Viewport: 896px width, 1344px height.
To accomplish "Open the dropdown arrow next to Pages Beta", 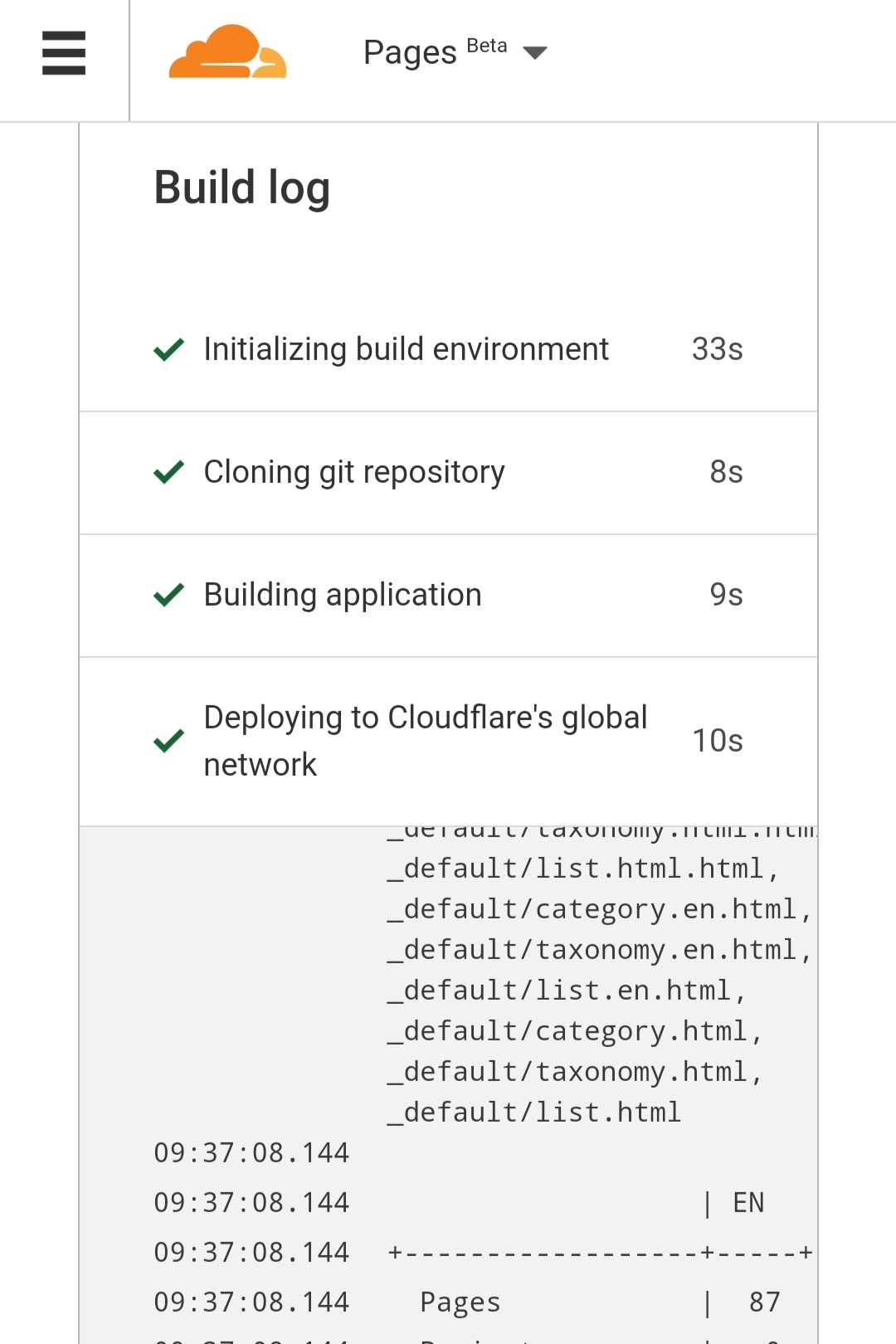I will (535, 53).
